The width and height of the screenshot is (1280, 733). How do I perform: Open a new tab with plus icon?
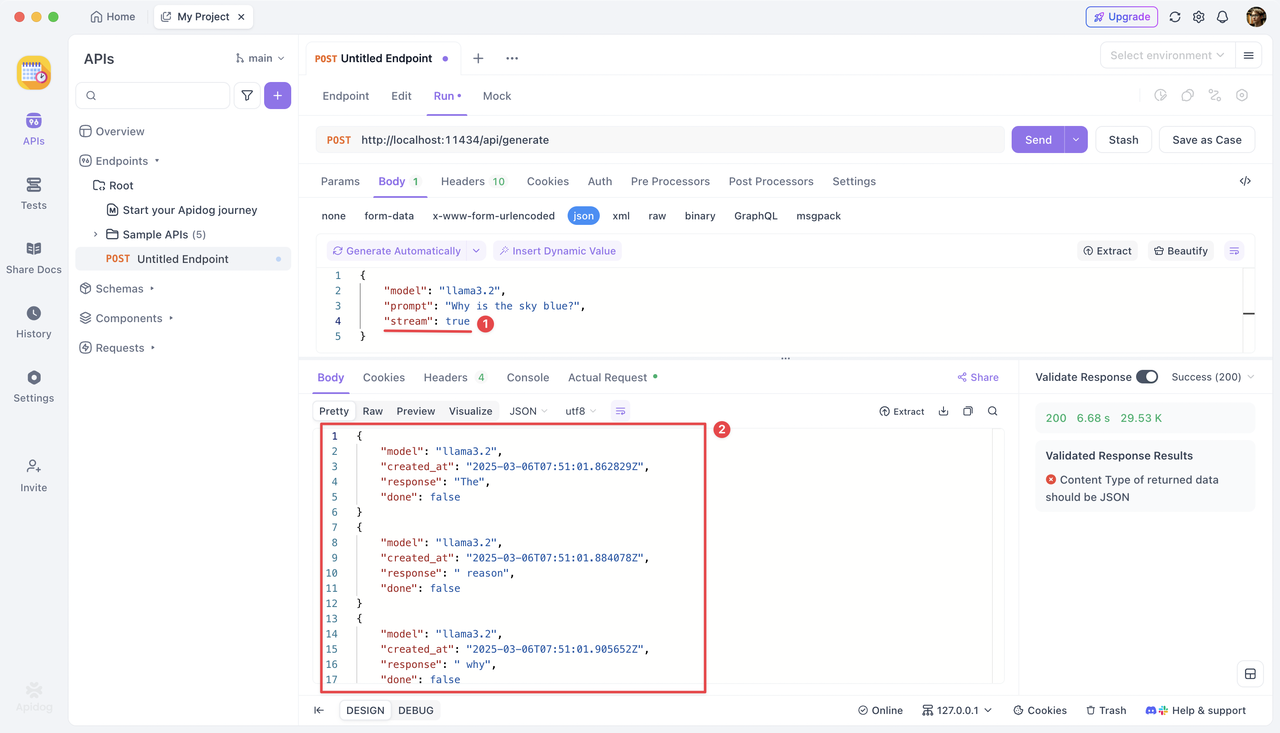[x=478, y=58]
